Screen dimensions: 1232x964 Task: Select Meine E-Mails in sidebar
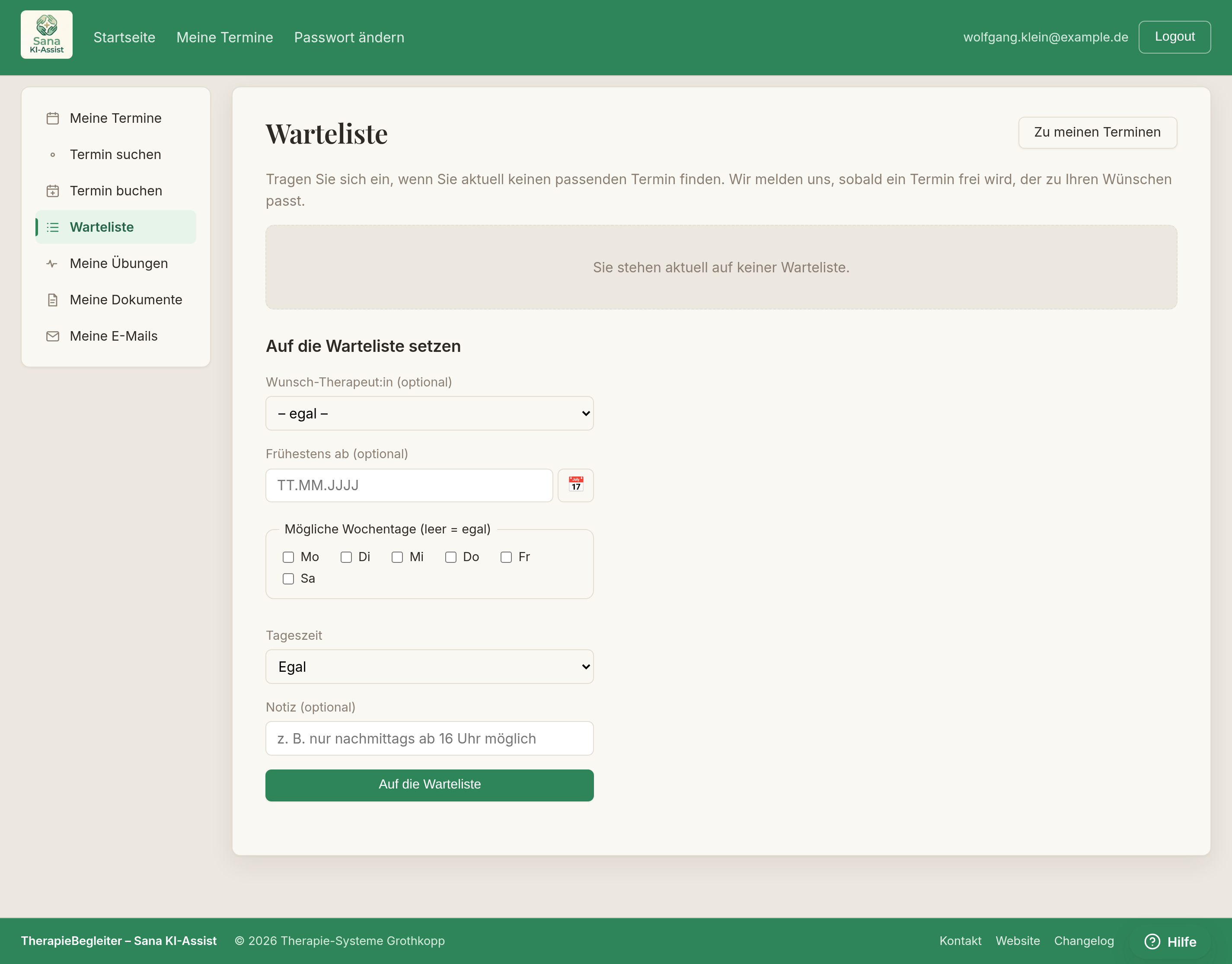coord(116,336)
